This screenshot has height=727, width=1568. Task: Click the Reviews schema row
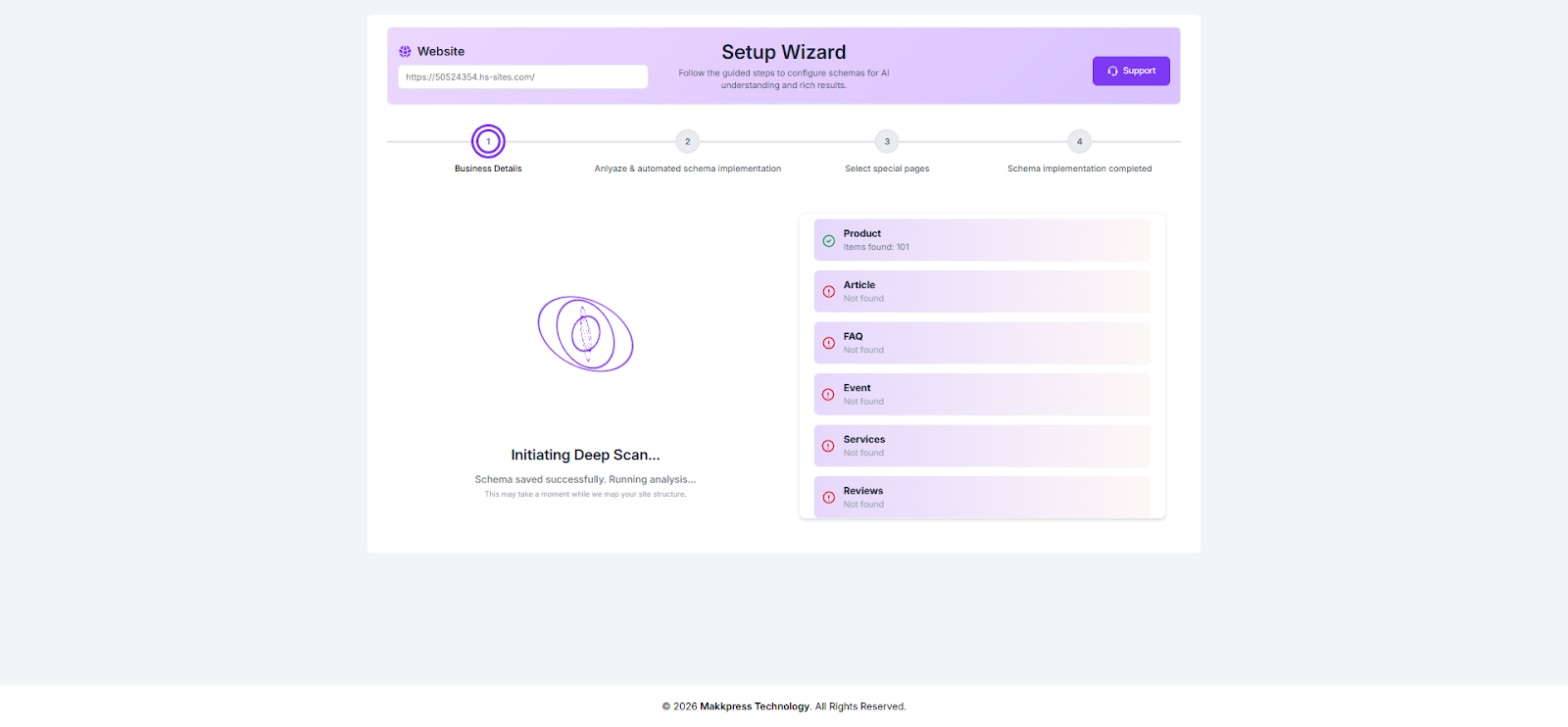[x=982, y=498]
